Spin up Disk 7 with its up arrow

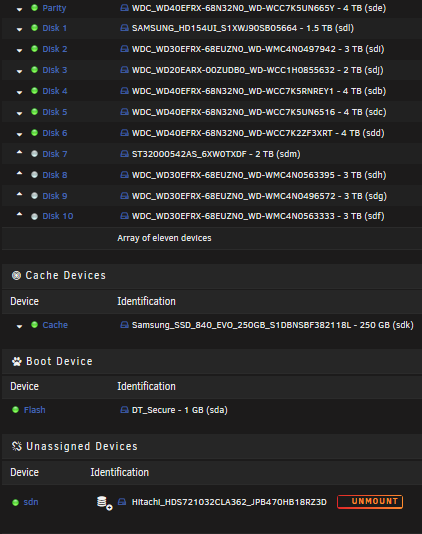click(19, 152)
